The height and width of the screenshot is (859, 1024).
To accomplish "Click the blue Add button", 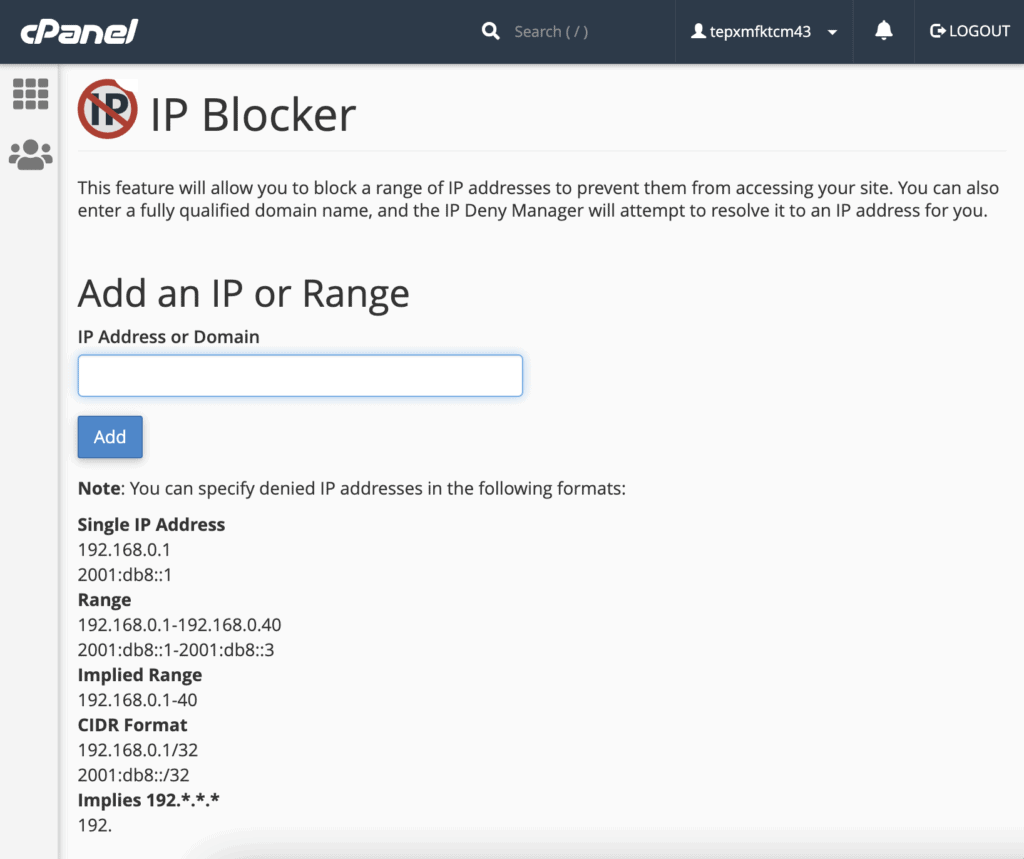I will pos(110,437).
